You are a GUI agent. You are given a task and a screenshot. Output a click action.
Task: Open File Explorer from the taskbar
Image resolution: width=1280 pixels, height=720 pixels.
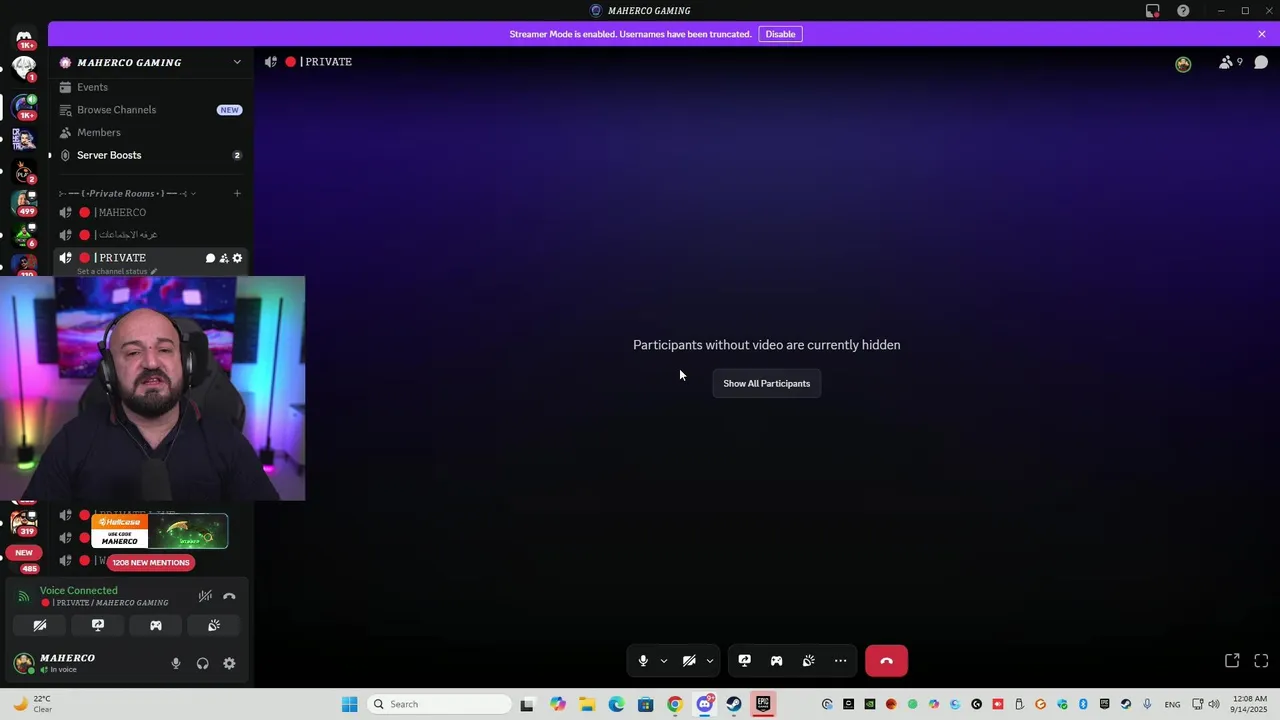pos(587,704)
